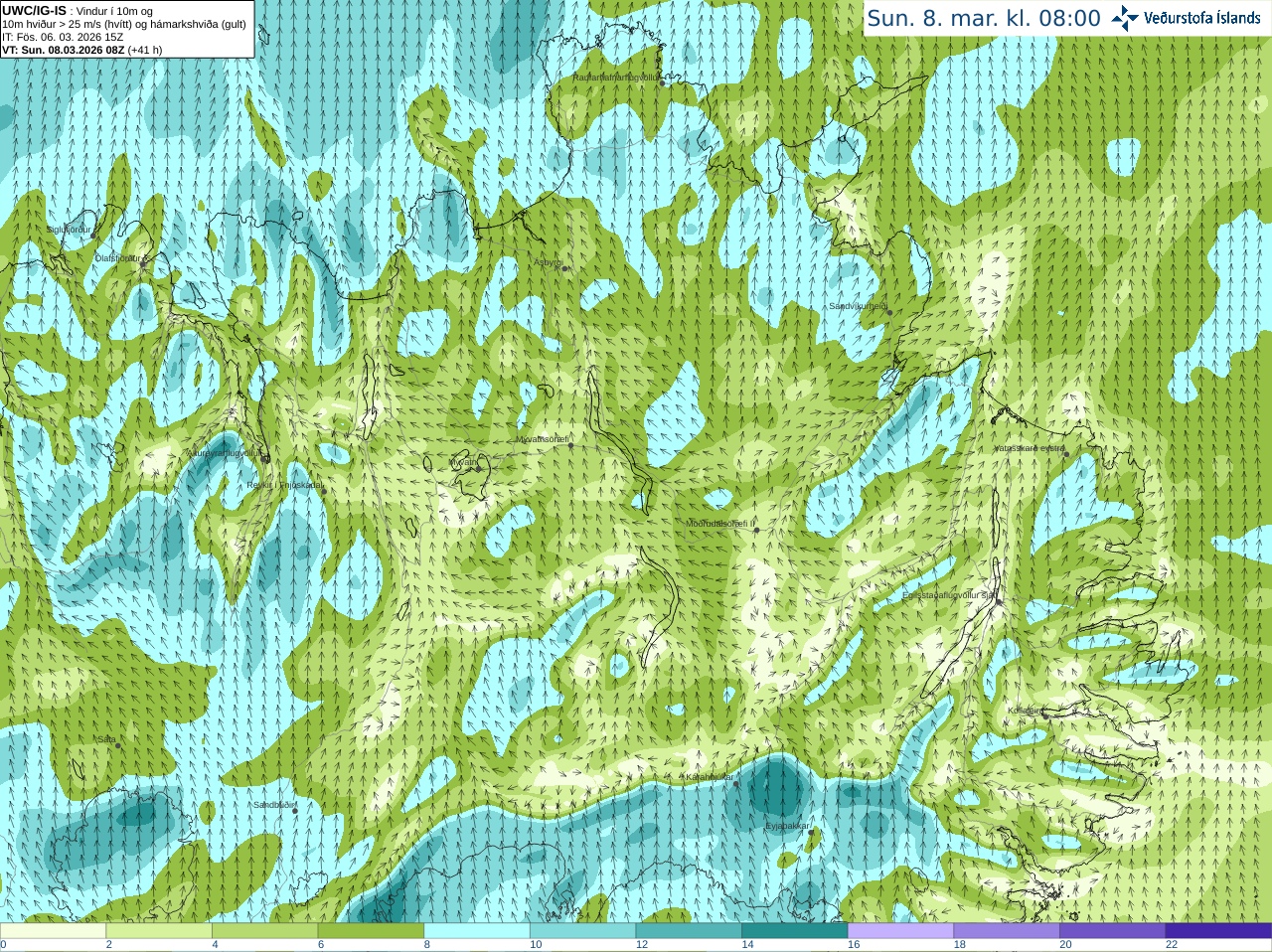Click the Mývatnsöræfi station label
Image resolution: width=1272 pixels, height=952 pixels.
click(x=542, y=438)
